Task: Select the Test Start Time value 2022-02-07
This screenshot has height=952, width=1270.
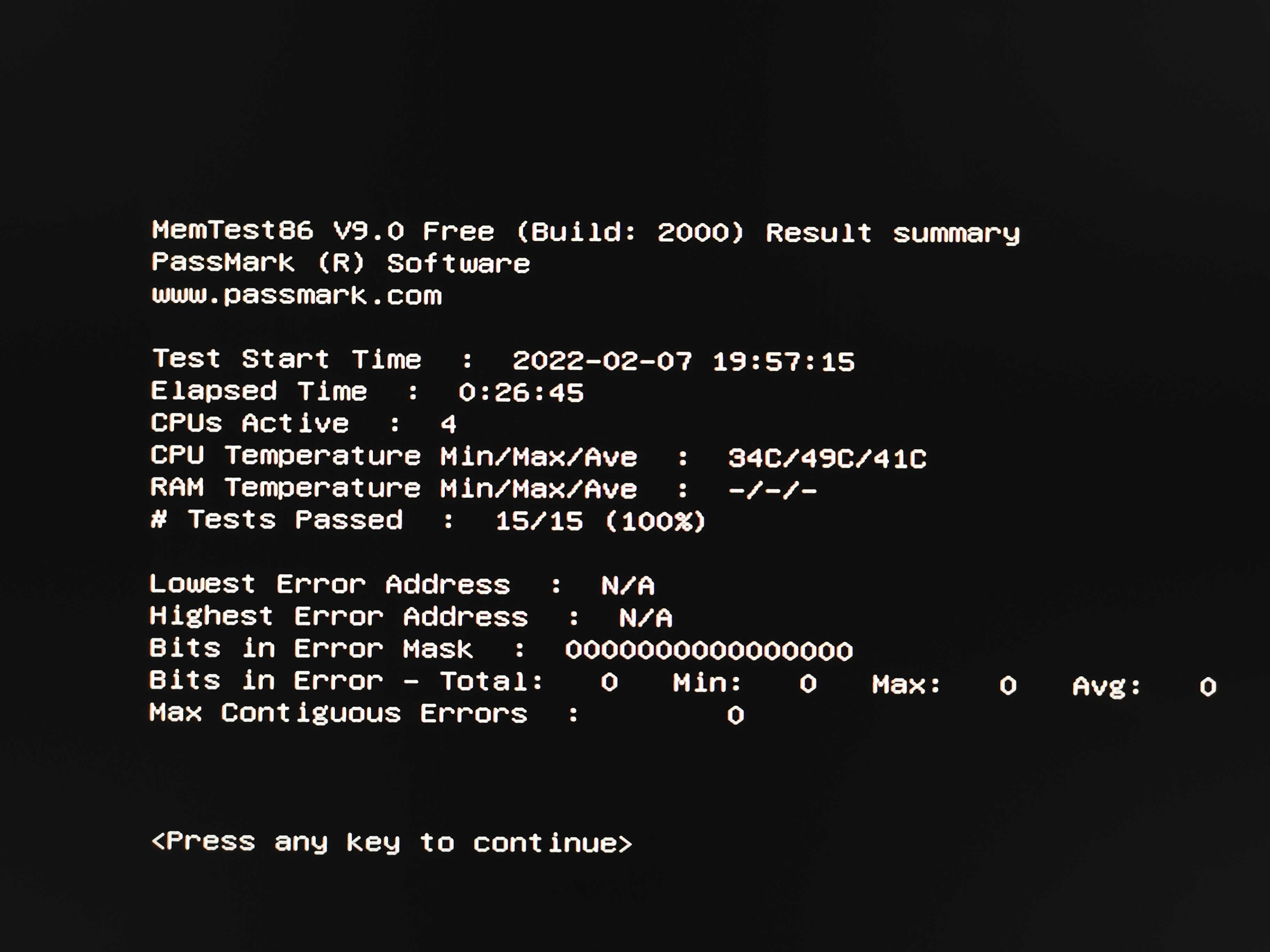Action: tap(602, 361)
